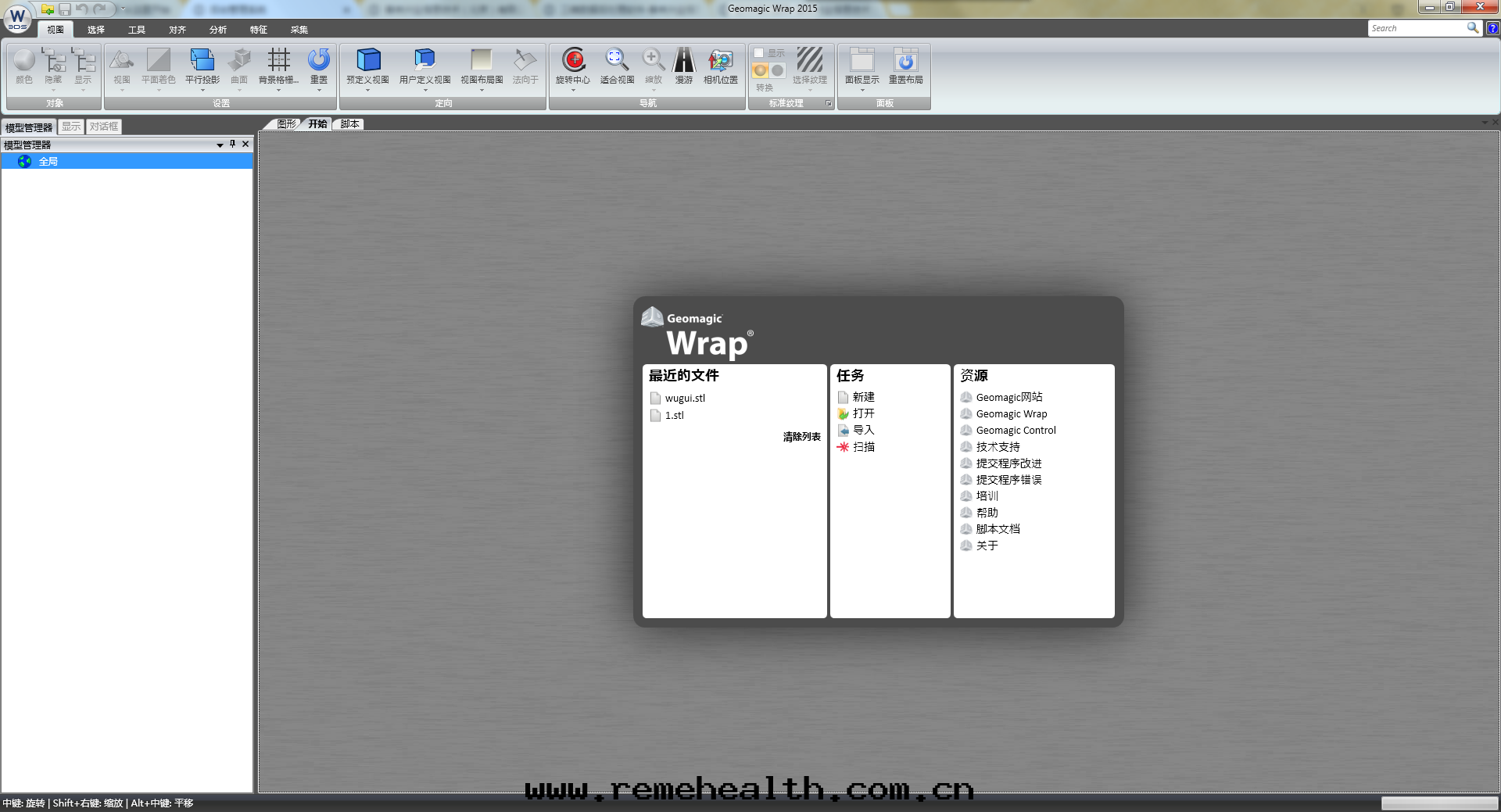
Task: Switch to the 分析 ribbon tab
Action: click(x=217, y=30)
